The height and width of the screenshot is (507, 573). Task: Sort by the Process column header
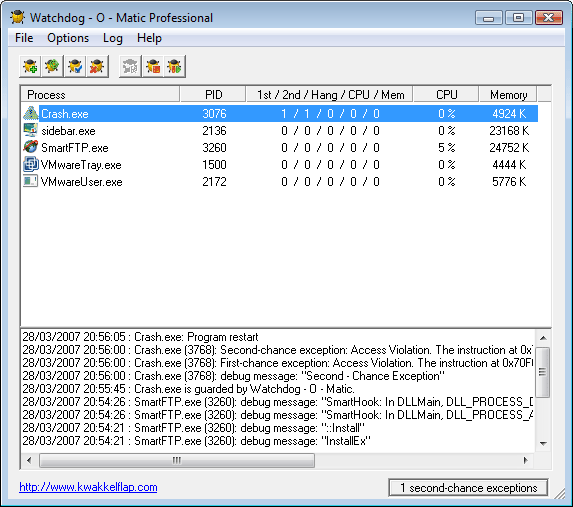(100, 95)
